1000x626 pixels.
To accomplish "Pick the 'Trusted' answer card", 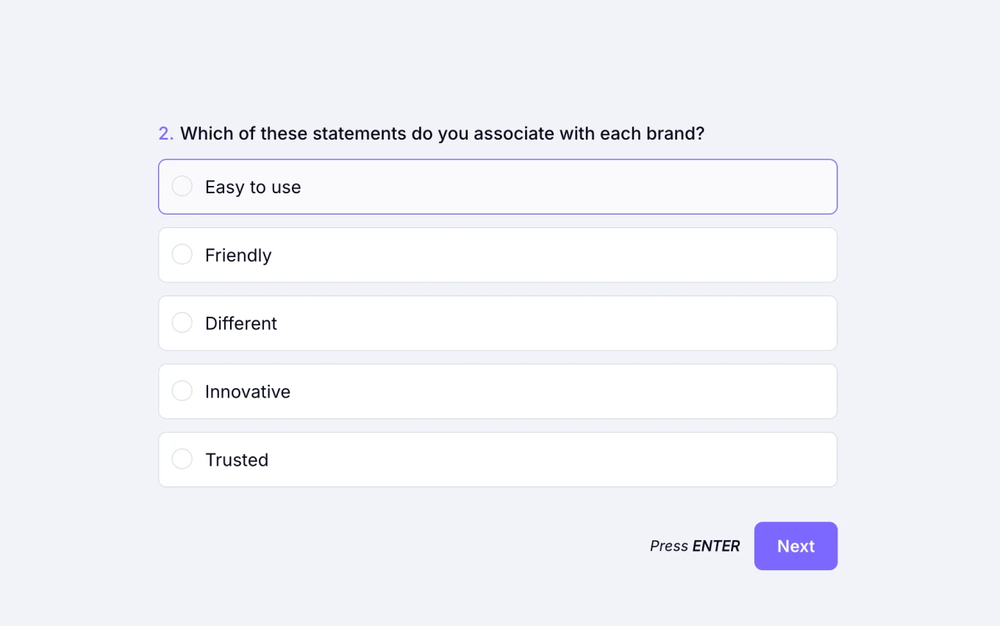I will 497,458.
